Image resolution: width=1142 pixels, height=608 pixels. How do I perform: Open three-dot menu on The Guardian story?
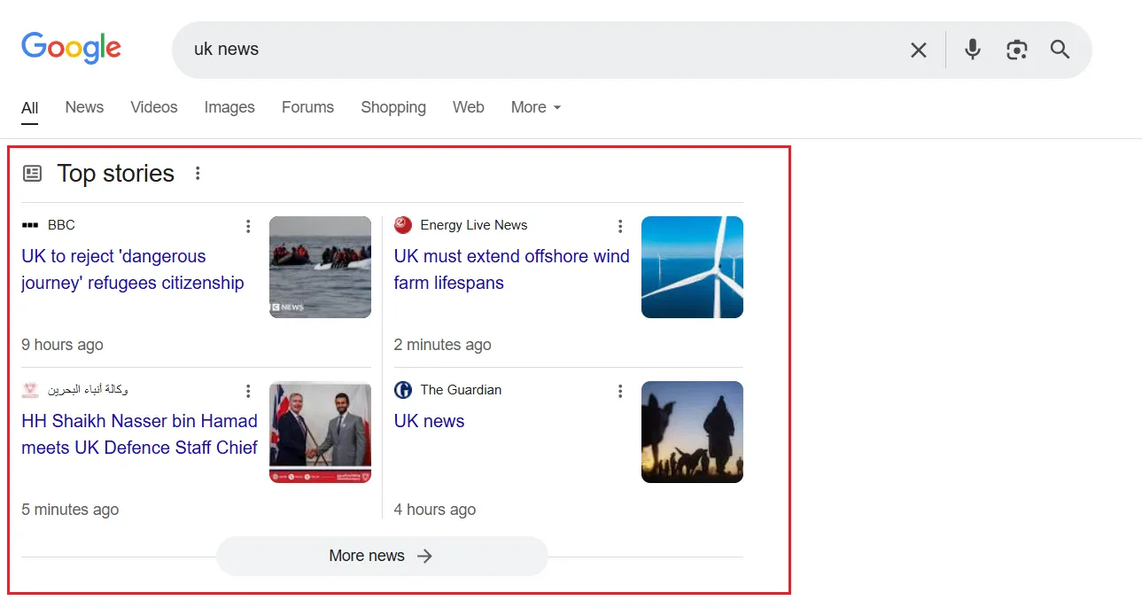tap(620, 391)
